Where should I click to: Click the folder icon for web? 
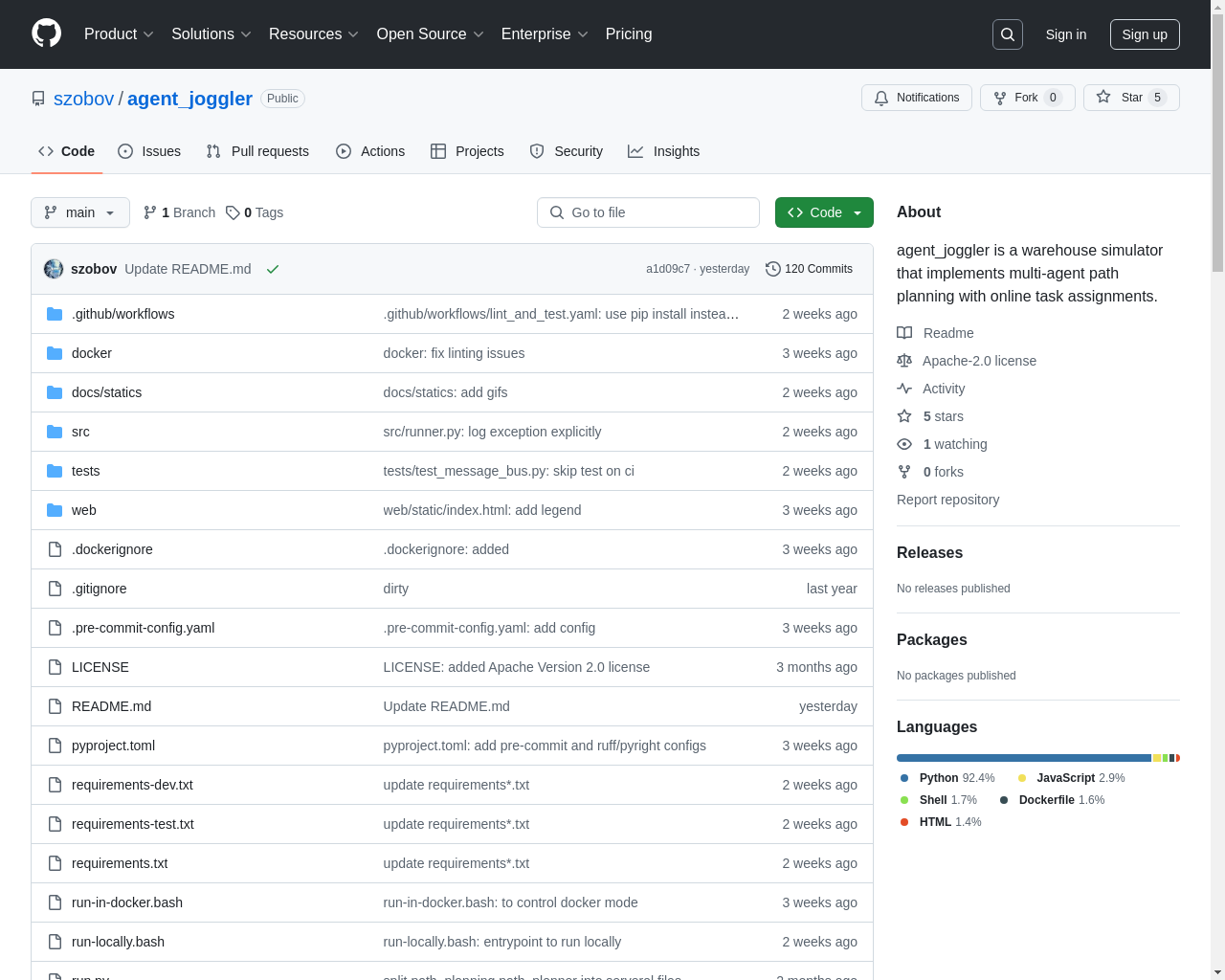tap(55, 510)
